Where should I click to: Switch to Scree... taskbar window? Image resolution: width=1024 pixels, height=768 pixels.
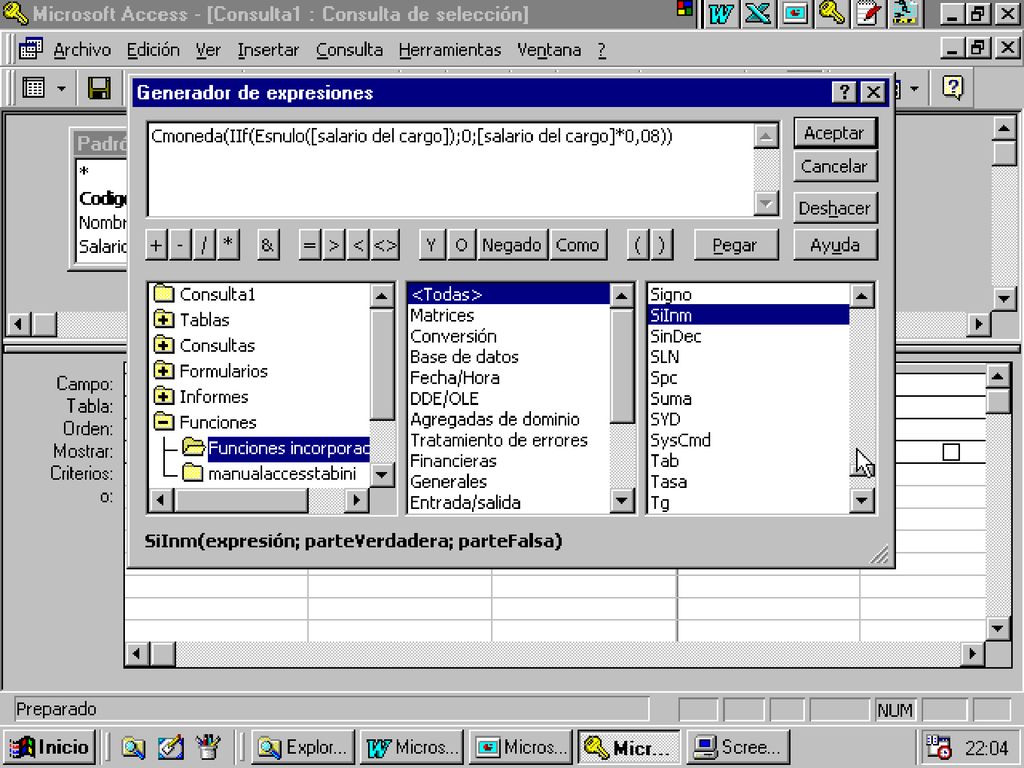739,747
